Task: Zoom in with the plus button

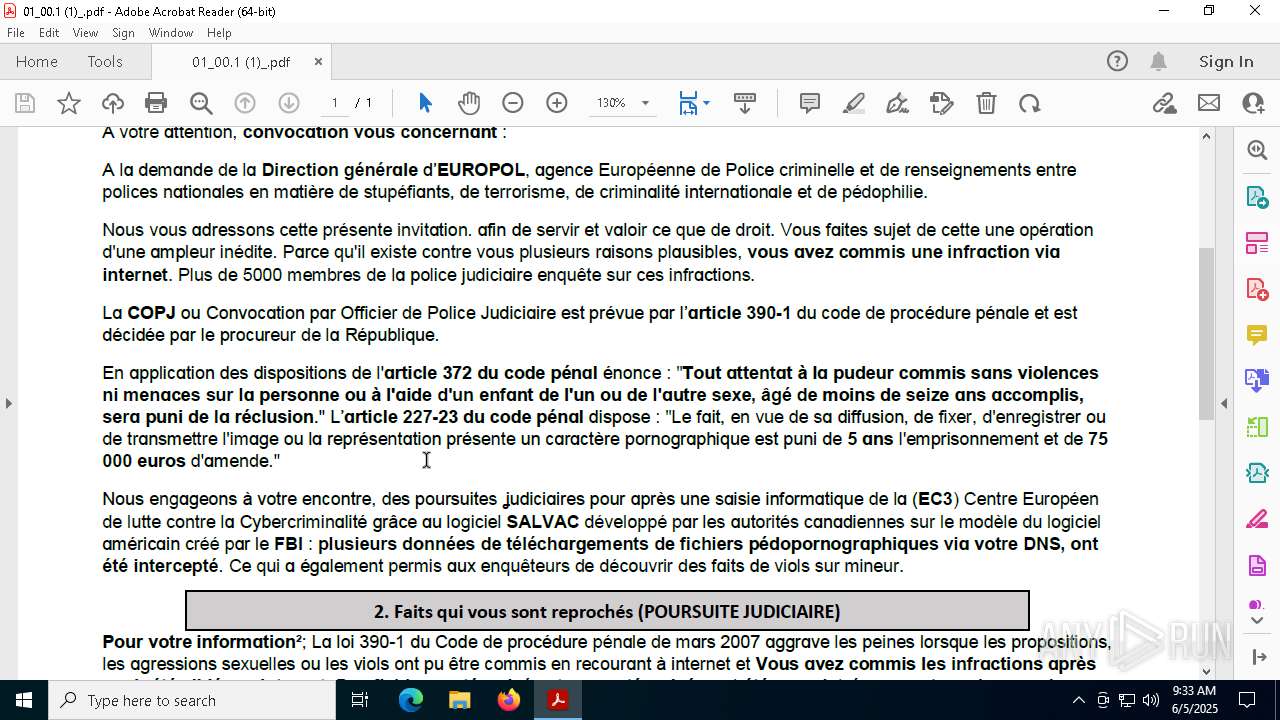Action: (x=557, y=103)
